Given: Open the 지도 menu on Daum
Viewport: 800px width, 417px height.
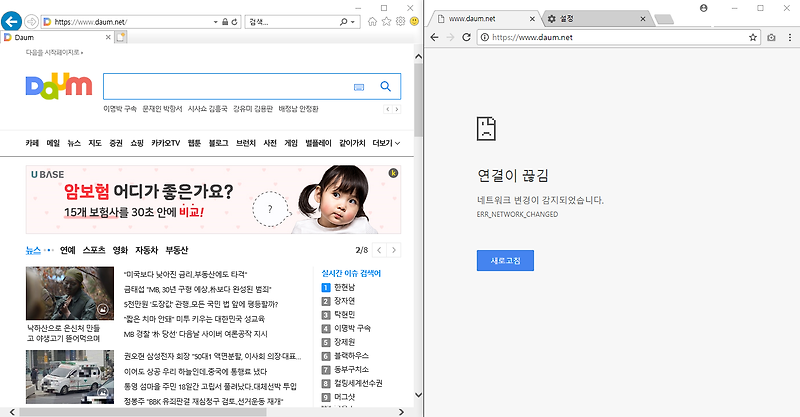Looking at the screenshot, I should point(95,143).
